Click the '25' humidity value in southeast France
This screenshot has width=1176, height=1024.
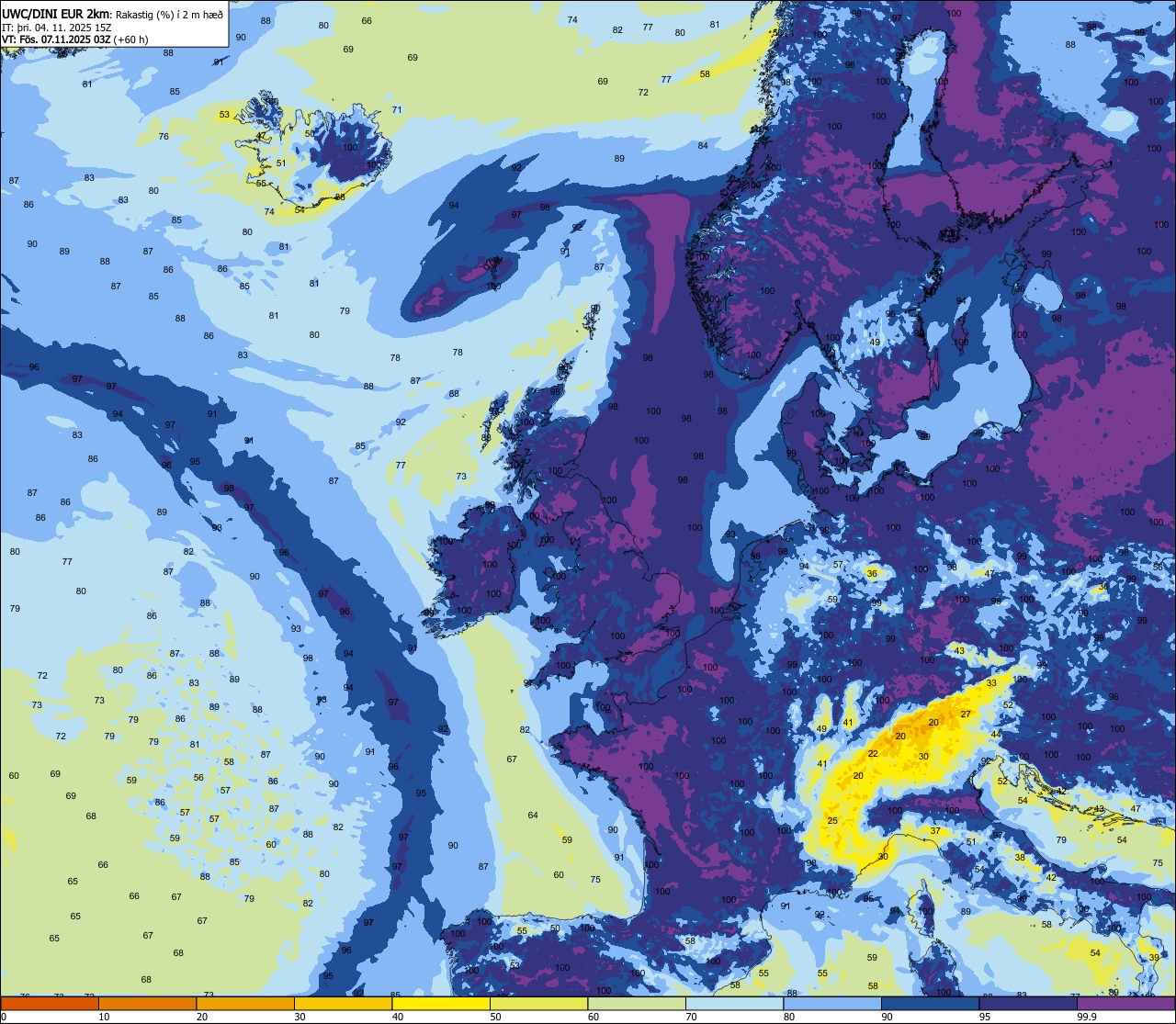[x=832, y=820]
